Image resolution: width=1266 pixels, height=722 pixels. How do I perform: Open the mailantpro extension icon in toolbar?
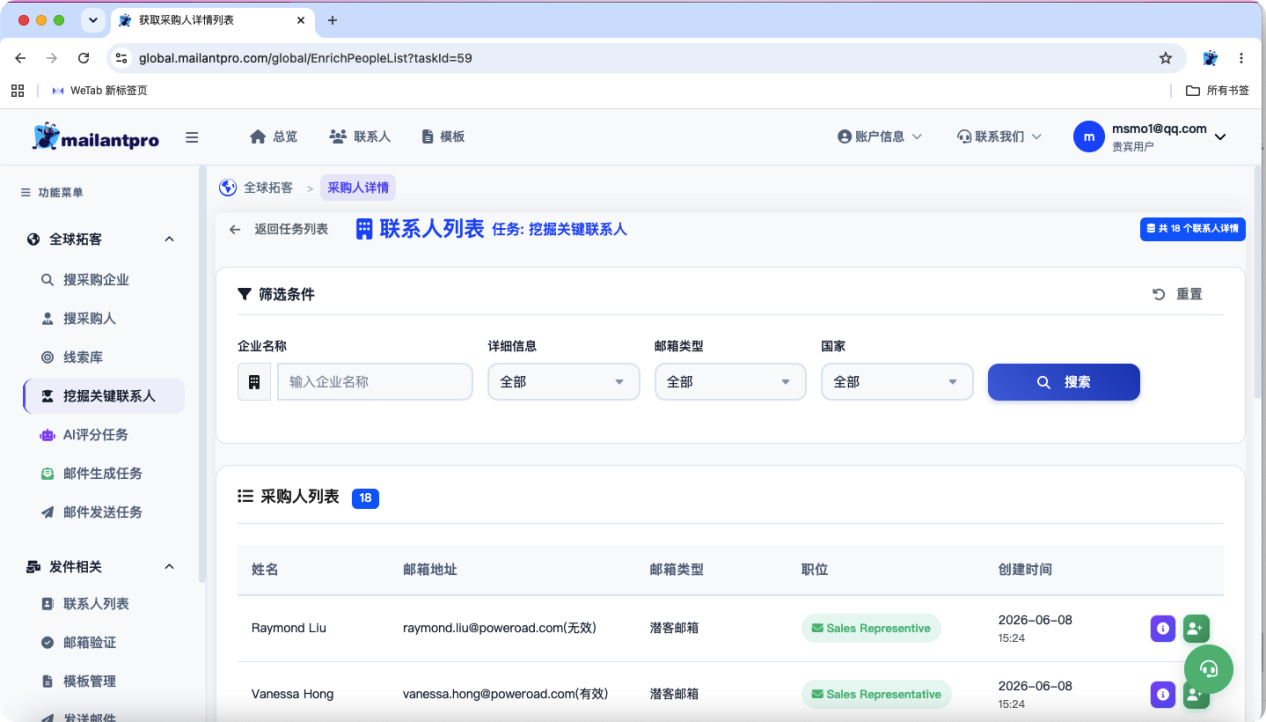[1210, 58]
